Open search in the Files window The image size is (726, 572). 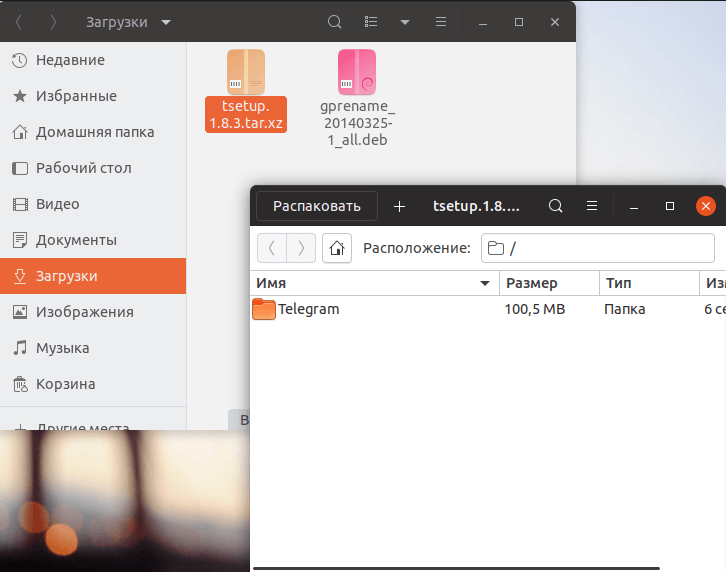coord(334,22)
